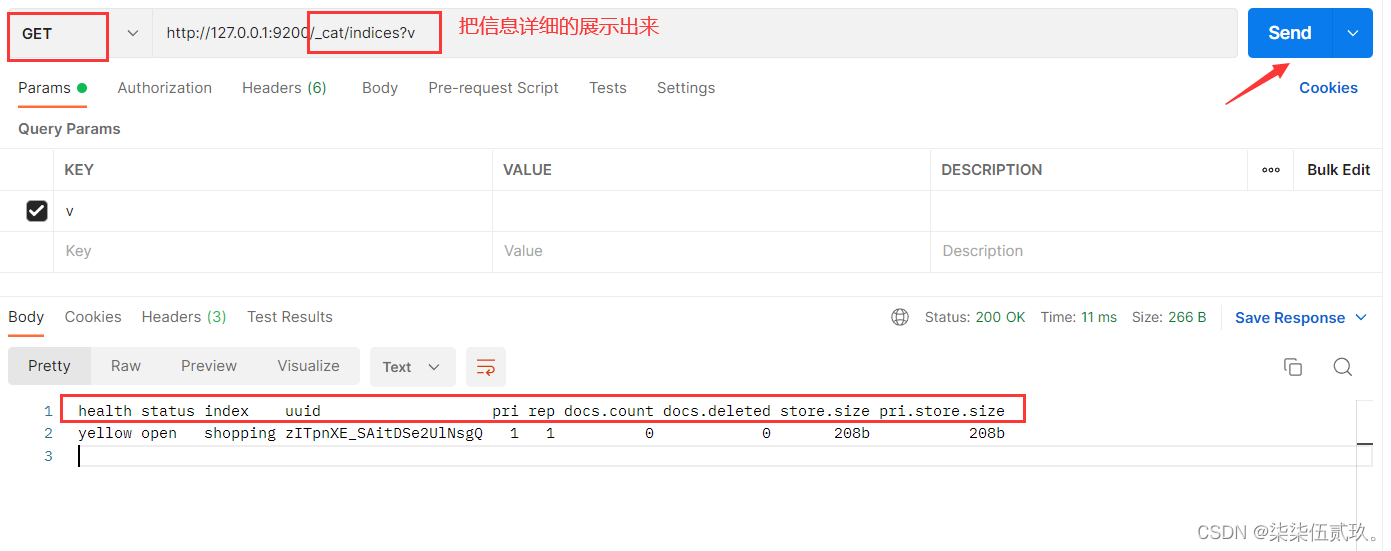Image resolution: width=1391 pixels, height=551 pixels.
Task: Click Bulk Edit
Action: (1338, 170)
